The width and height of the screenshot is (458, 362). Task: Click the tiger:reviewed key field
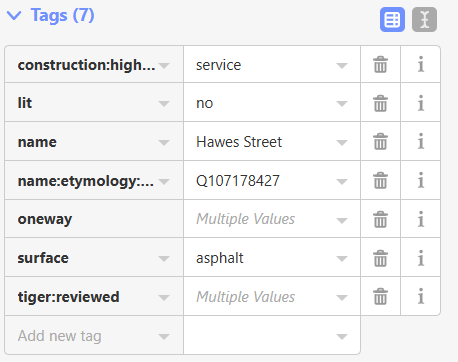[94, 296]
